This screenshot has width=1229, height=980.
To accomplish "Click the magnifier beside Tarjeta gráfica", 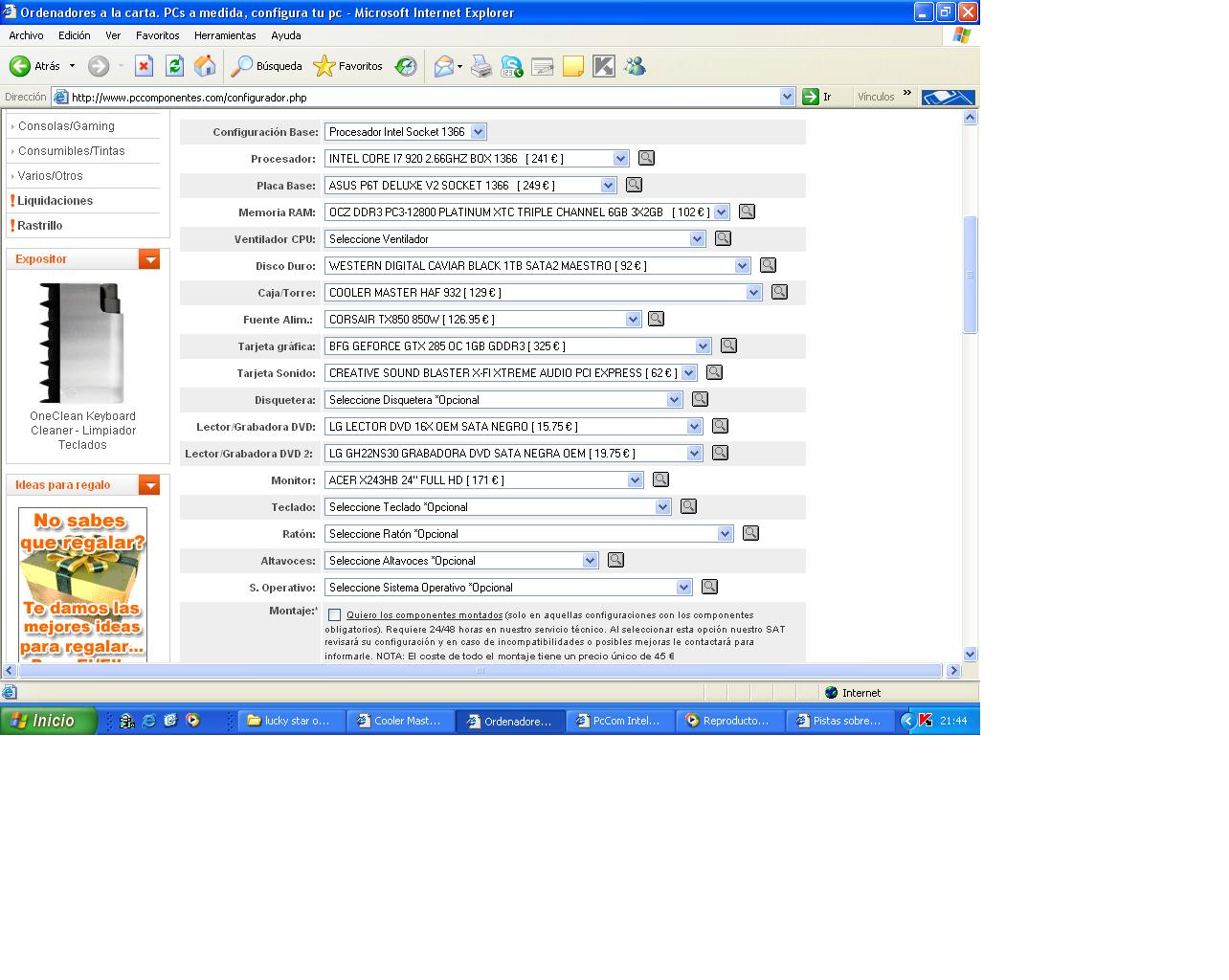I will click(728, 345).
